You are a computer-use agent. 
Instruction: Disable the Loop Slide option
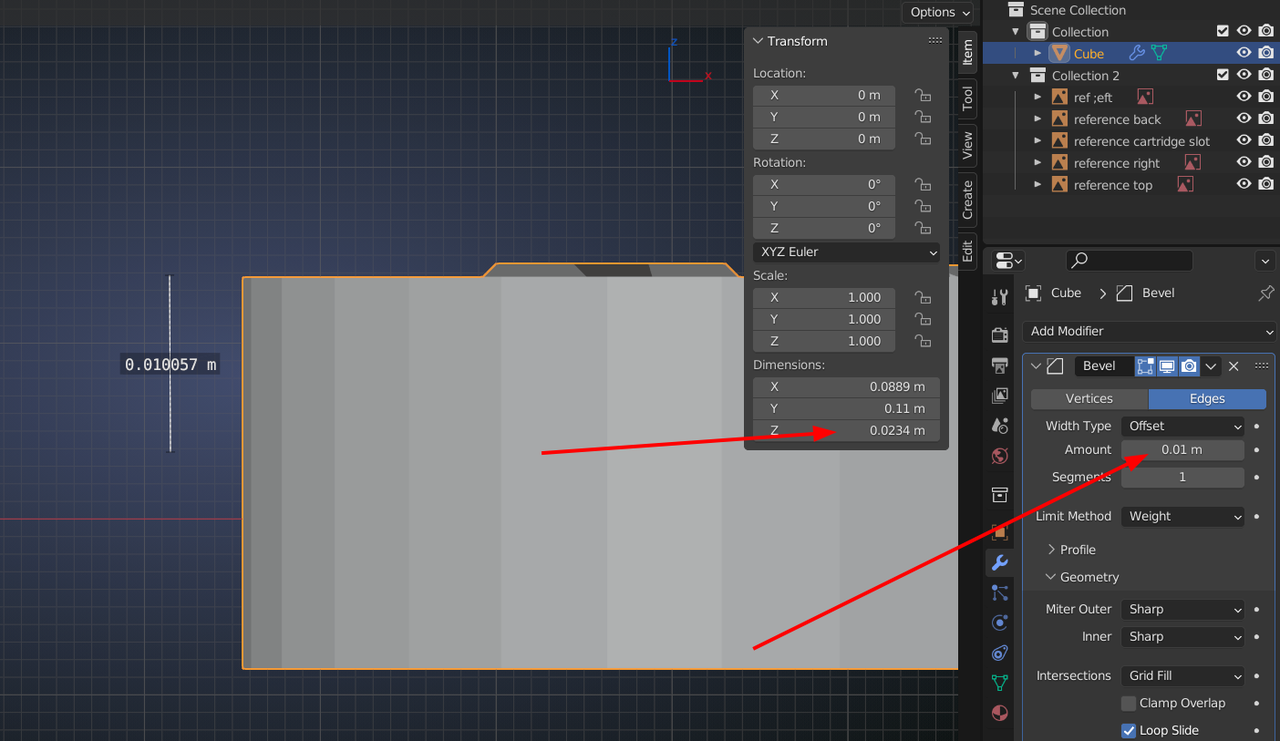[1129, 730]
